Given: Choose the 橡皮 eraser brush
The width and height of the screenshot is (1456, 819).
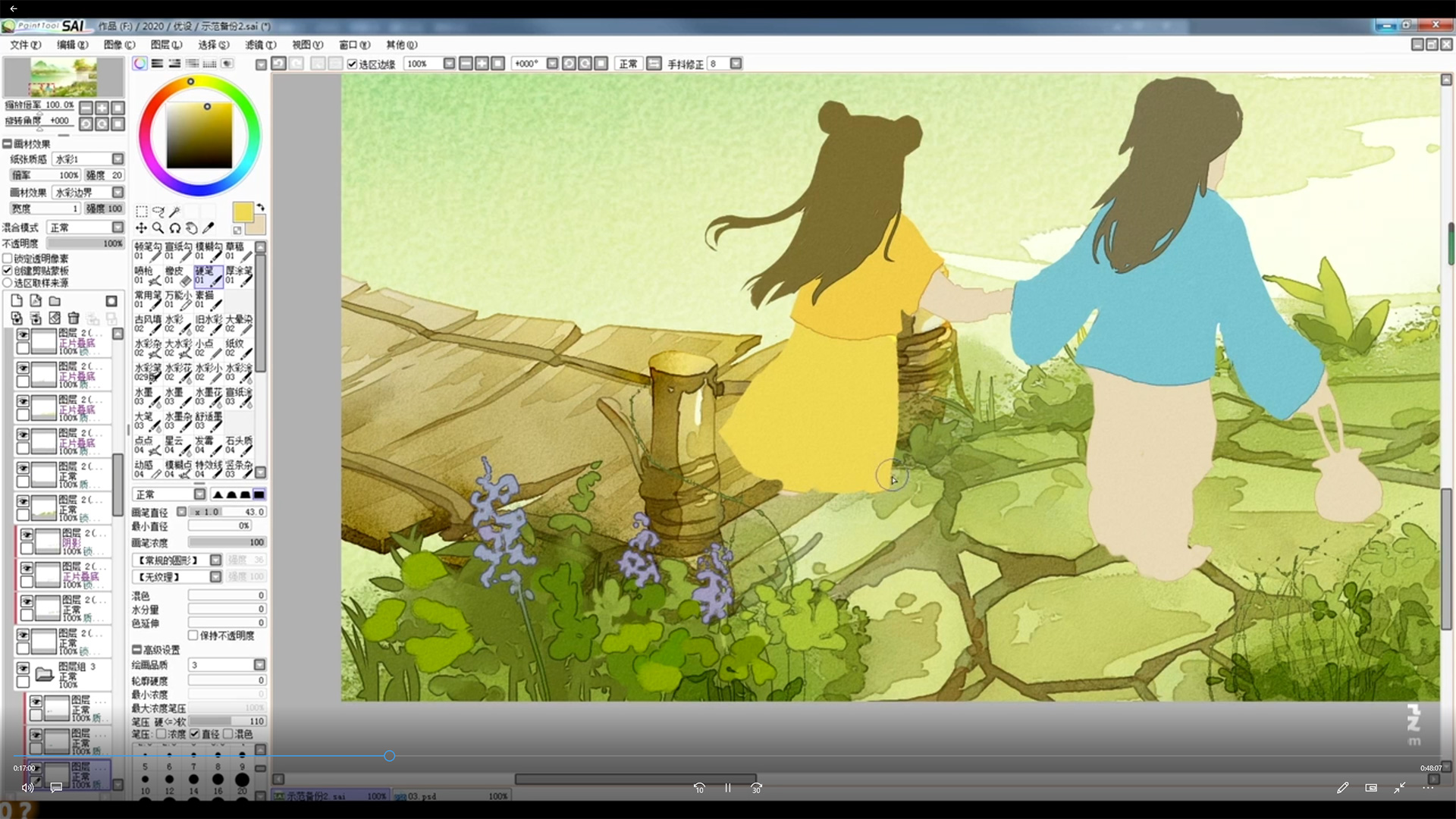Looking at the screenshot, I should coord(178,275).
